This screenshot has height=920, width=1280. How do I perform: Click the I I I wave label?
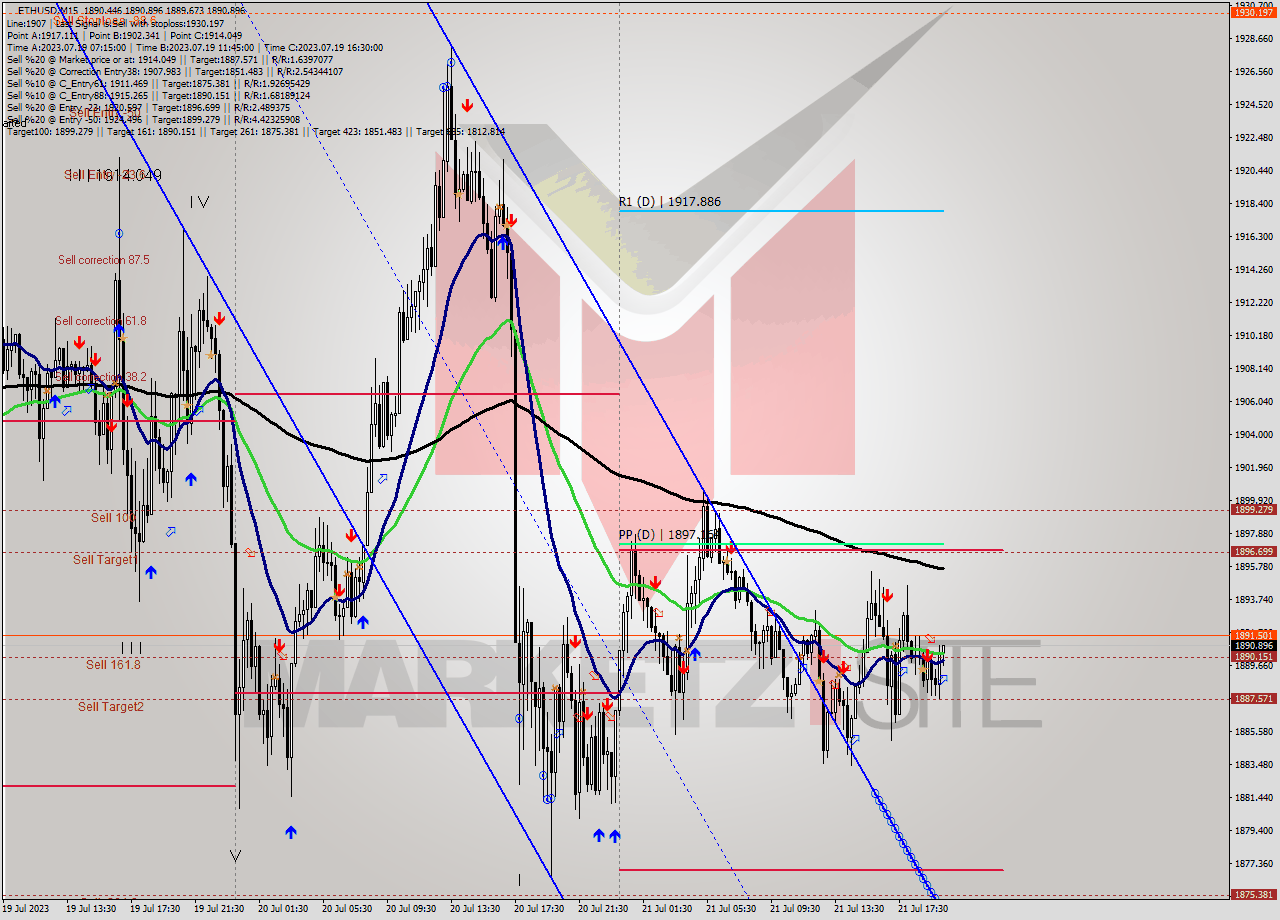131,647
